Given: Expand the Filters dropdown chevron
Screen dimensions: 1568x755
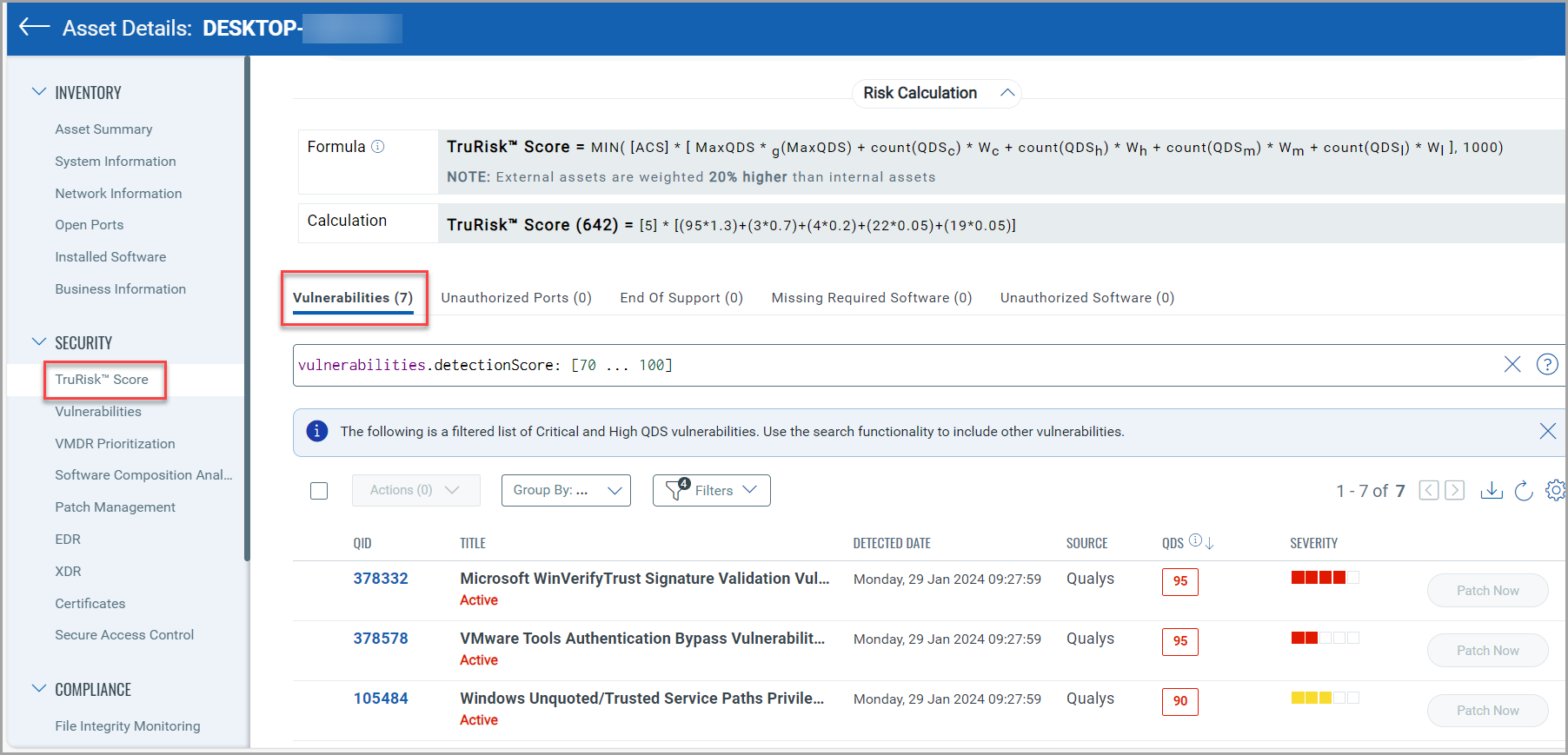Looking at the screenshot, I should (x=750, y=490).
